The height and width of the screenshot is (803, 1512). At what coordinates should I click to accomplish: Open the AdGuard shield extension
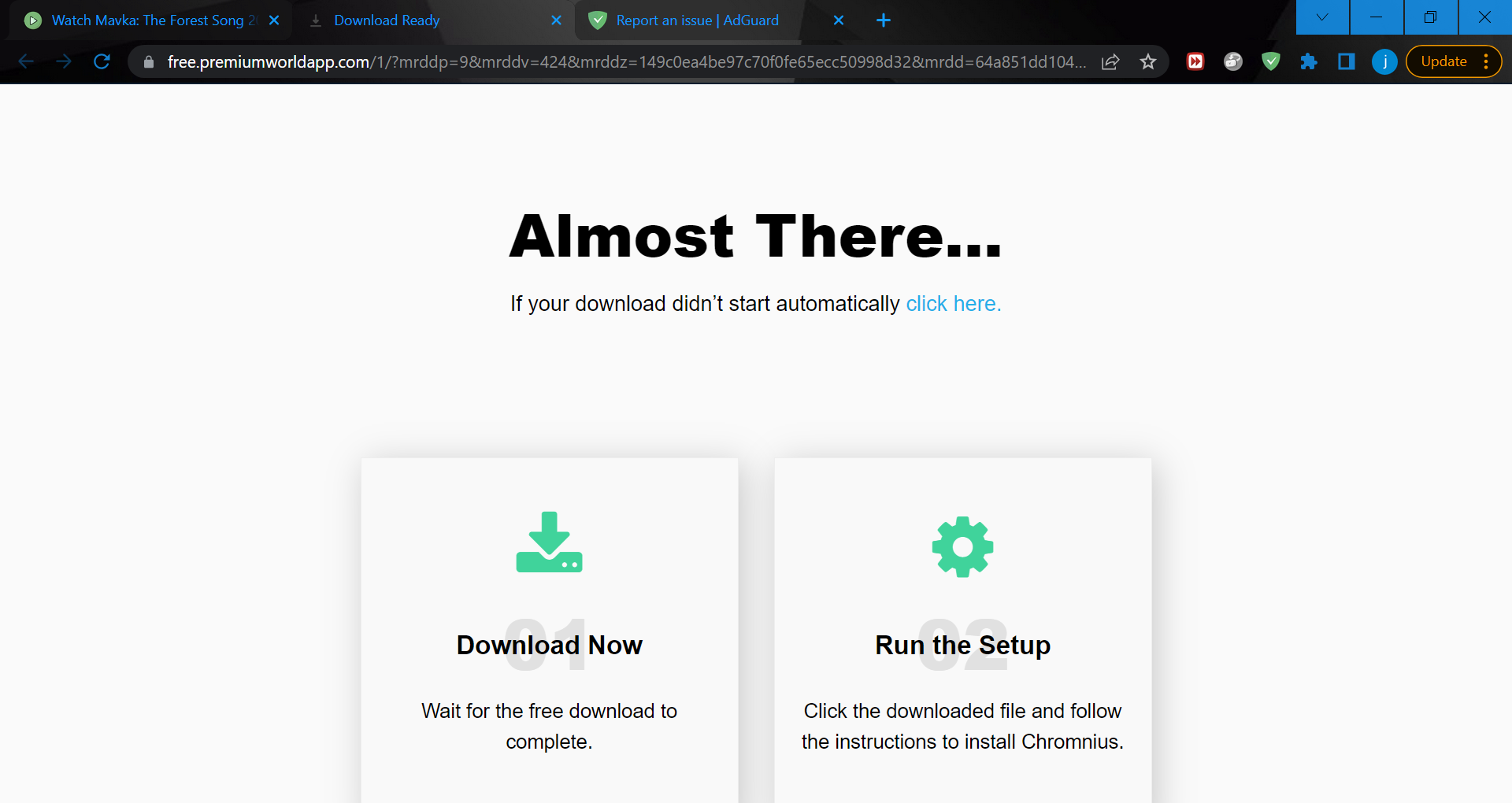click(1270, 61)
